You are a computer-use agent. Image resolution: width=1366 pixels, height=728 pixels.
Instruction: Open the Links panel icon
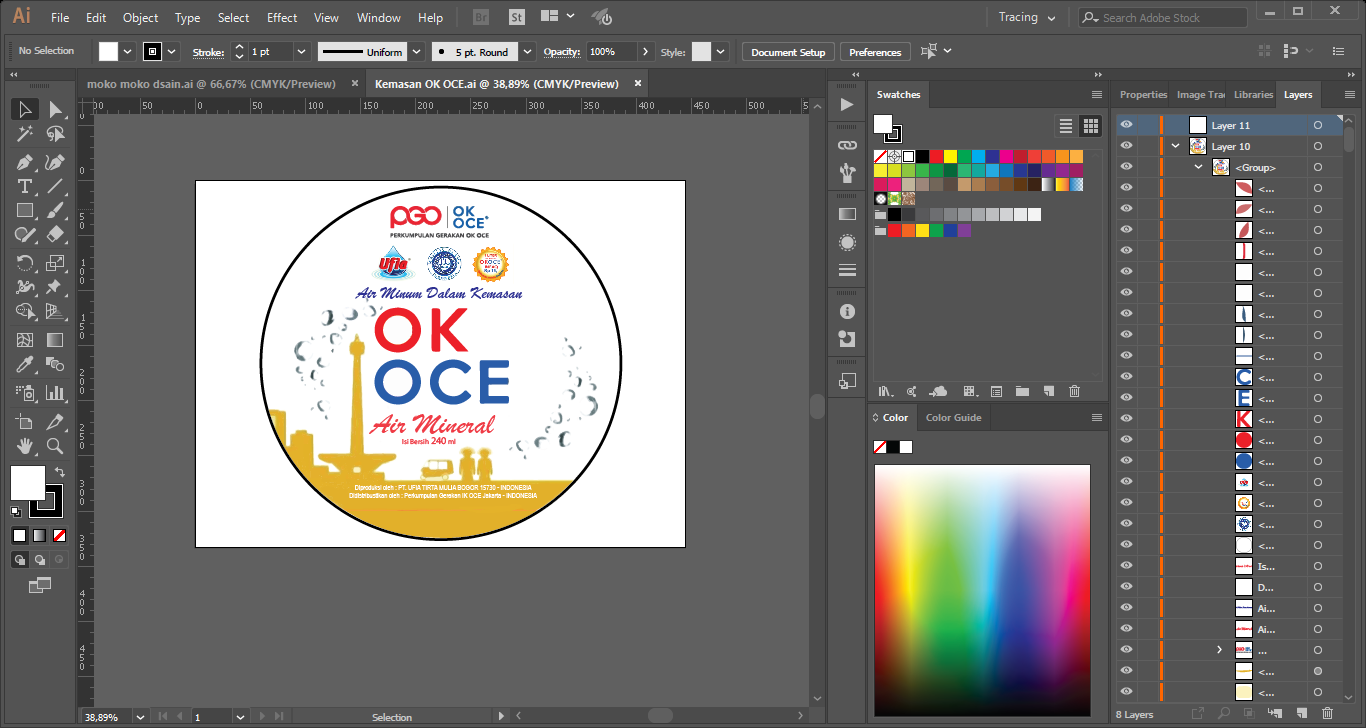(x=847, y=145)
